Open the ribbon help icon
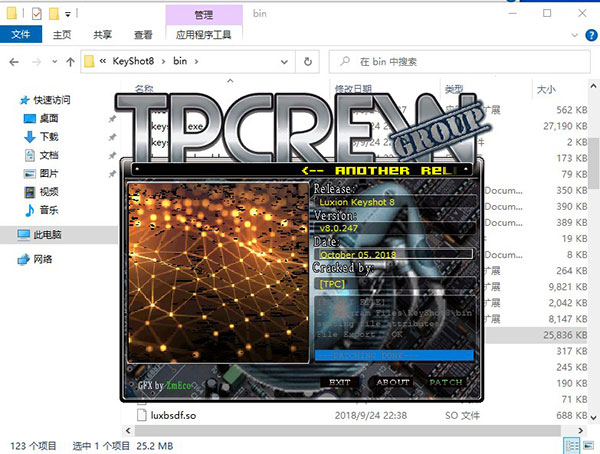This screenshot has height=454, width=600. 591,35
